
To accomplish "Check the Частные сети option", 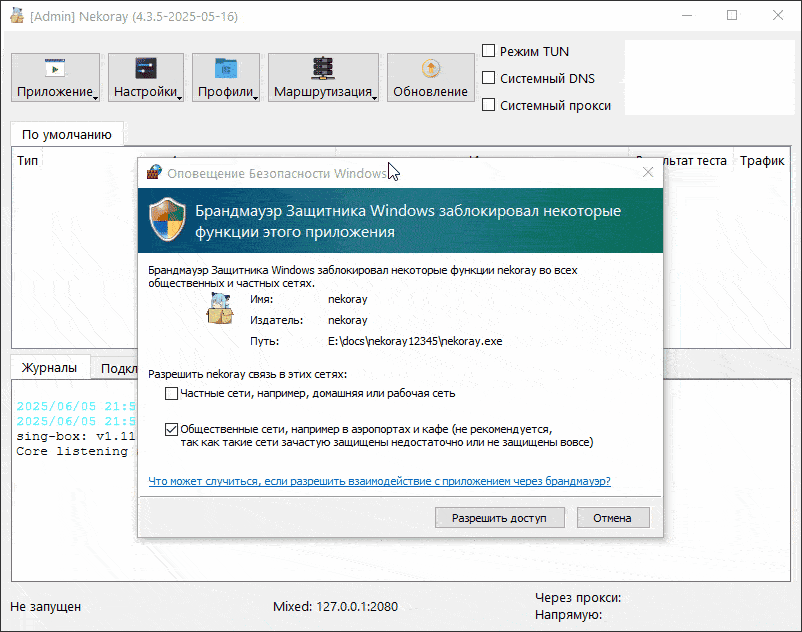I will click(x=172, y=394).
